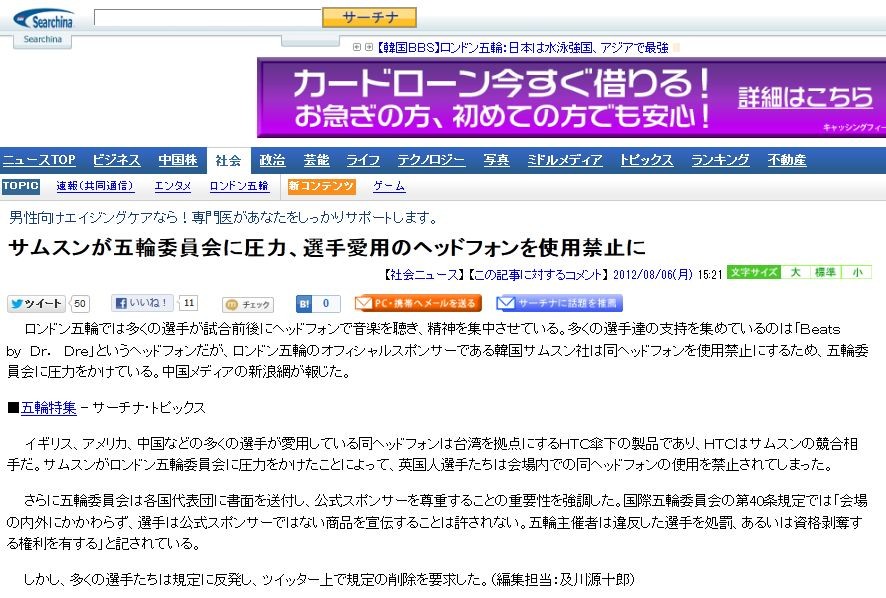
Task: Open この記事に対するコメント link
Action: point(538,275)
